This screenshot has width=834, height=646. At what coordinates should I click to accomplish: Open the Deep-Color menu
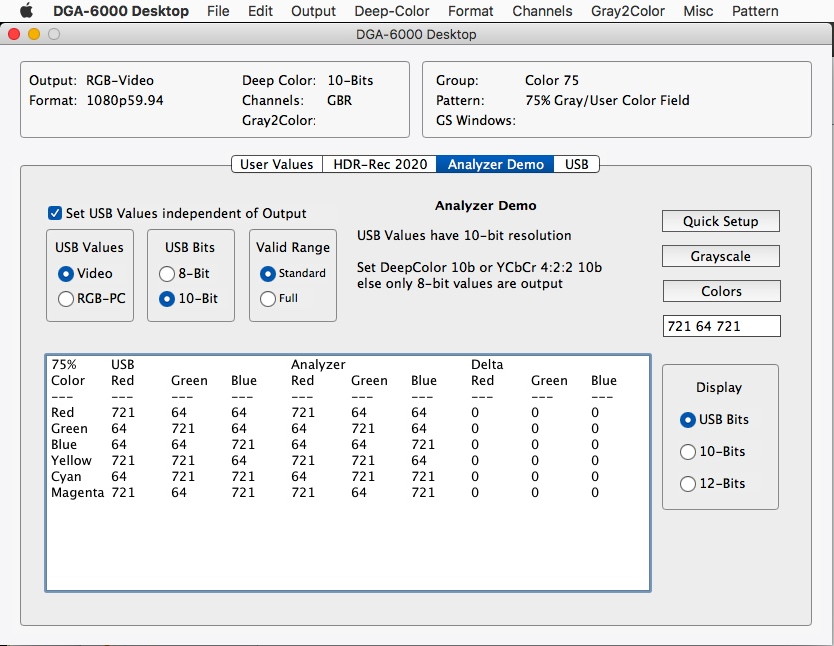(391, 11)
